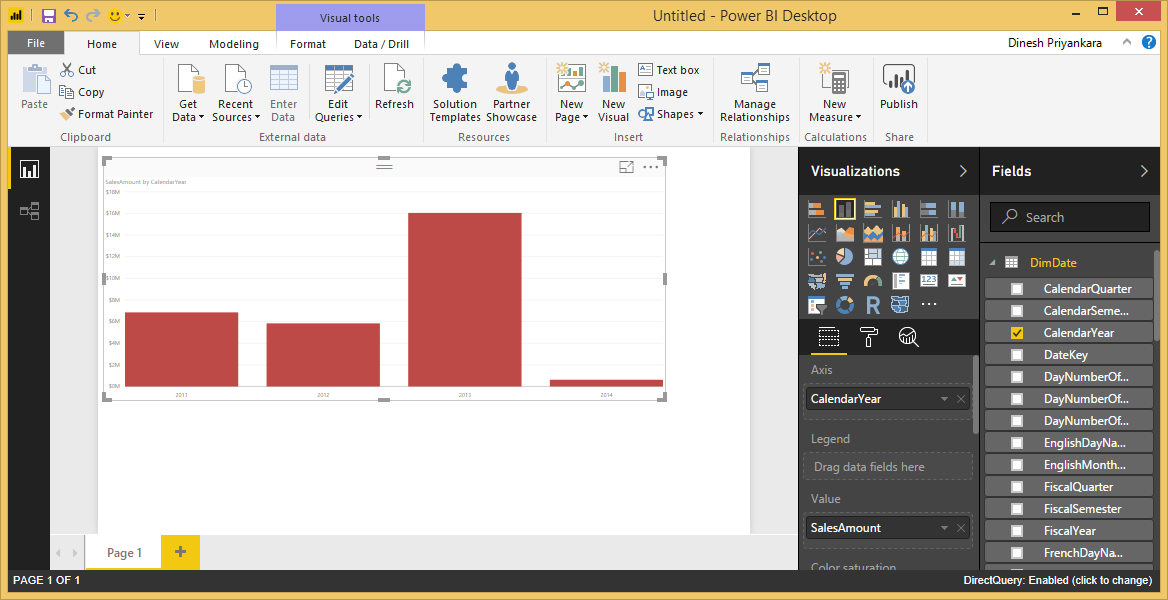
Task: Select the Funnel chart visualization
Action: tap(845, 281)
